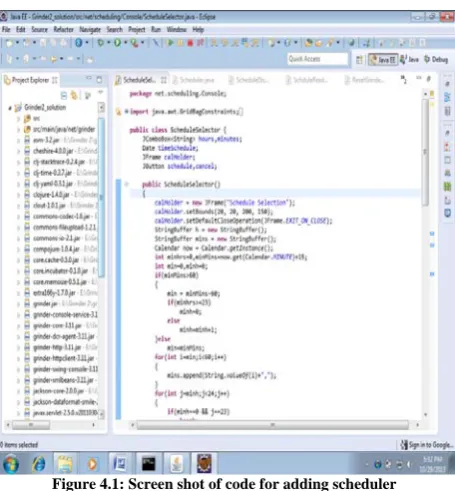
Task: Collapse the Grinder2_solution project node
Action: point(10,108)
